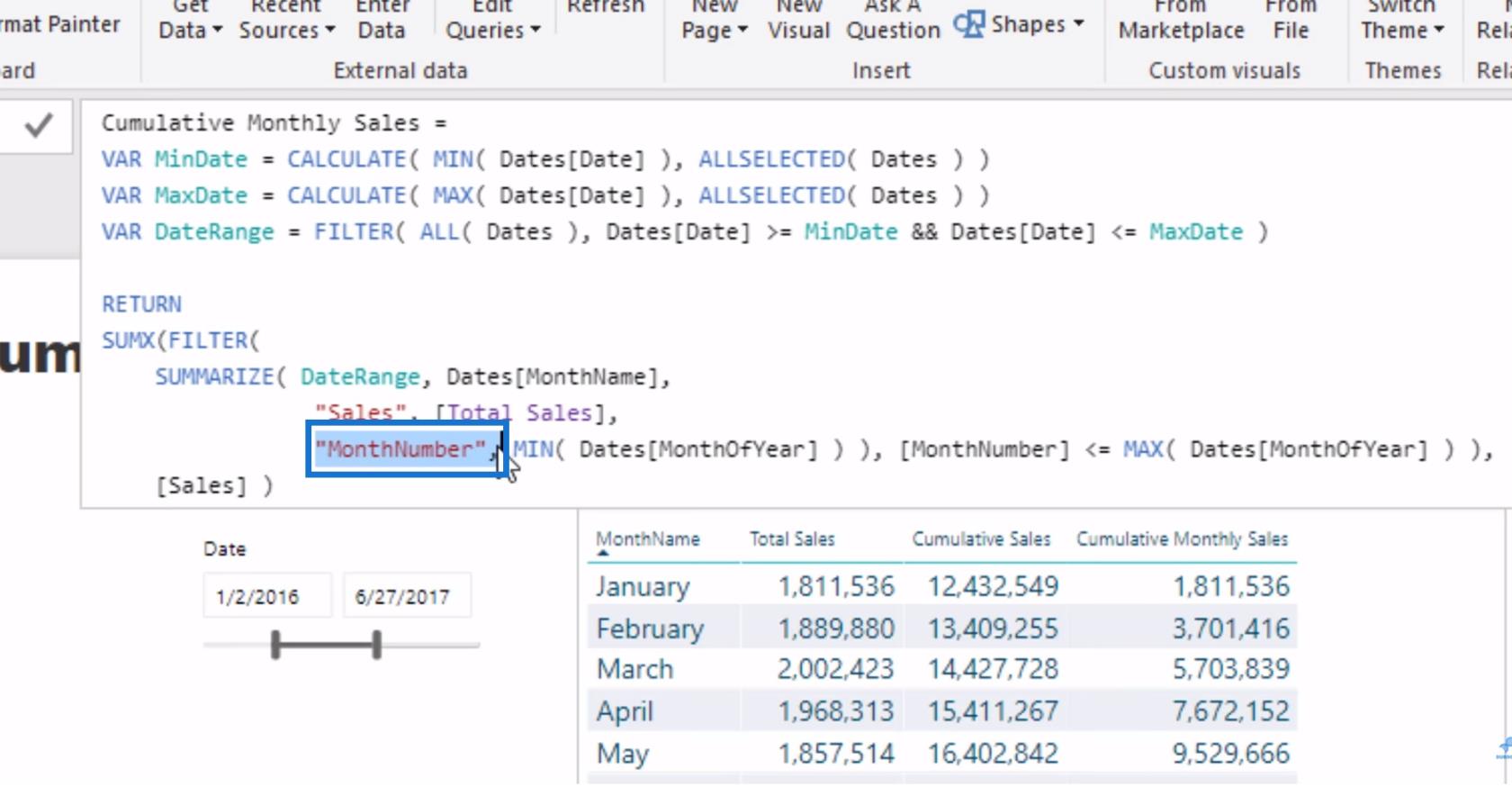Click the Enter Data button
Image resolution: width=1512 pixels, height=787 pixels.
(382, 20)
